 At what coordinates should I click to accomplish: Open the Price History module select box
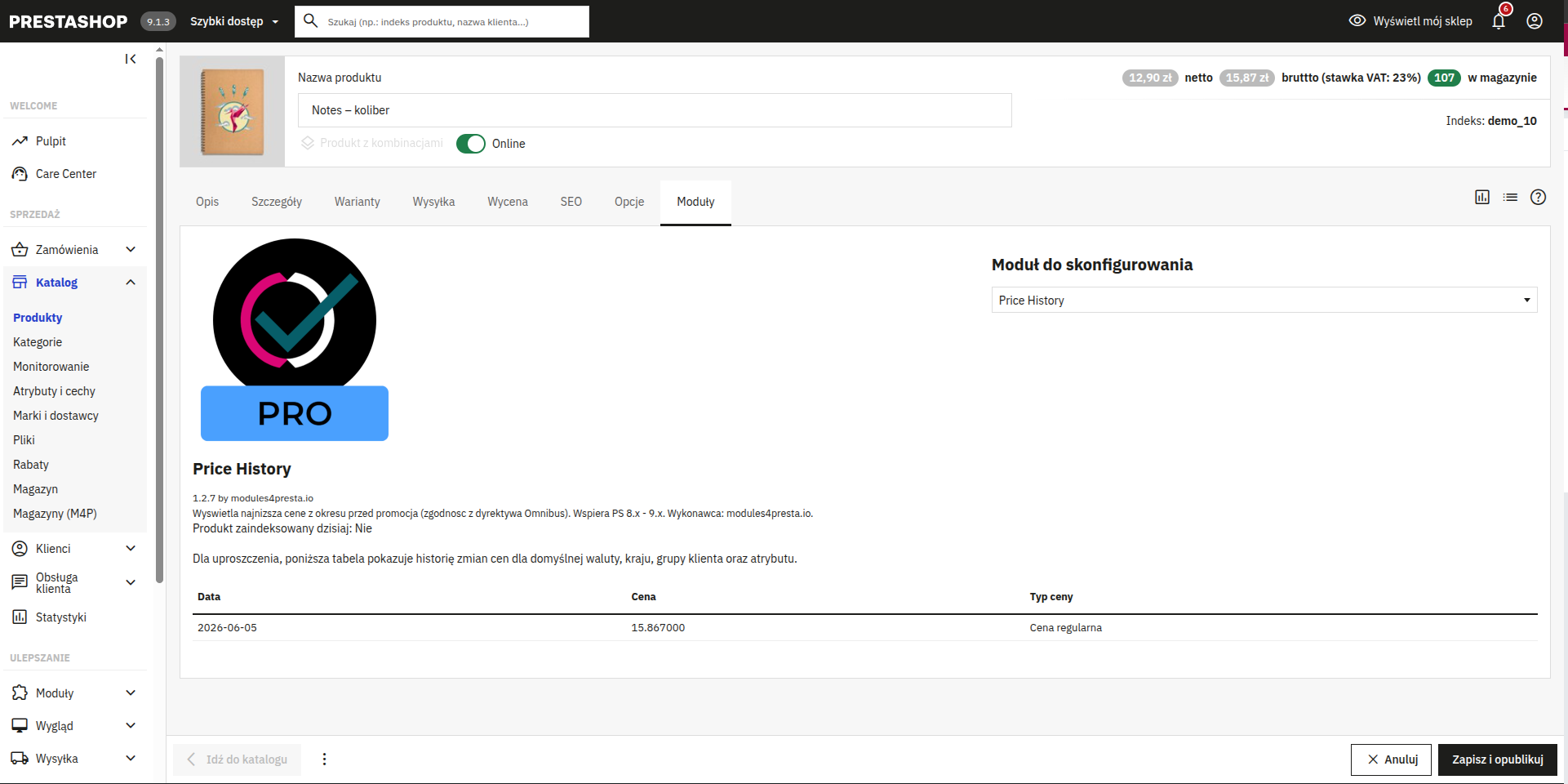(x=1264, y=300)
